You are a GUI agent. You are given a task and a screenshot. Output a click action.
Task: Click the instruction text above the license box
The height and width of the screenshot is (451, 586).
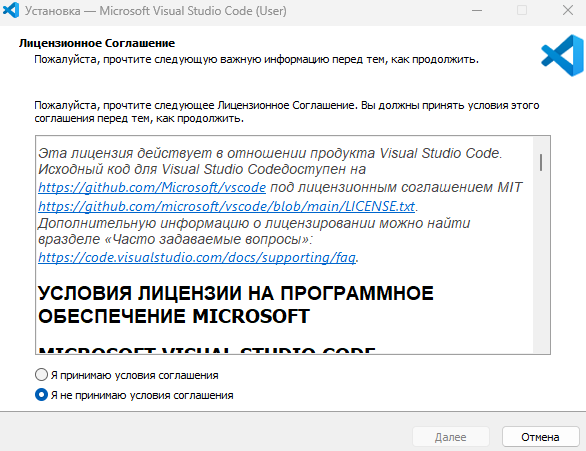(x=287, y=112)
